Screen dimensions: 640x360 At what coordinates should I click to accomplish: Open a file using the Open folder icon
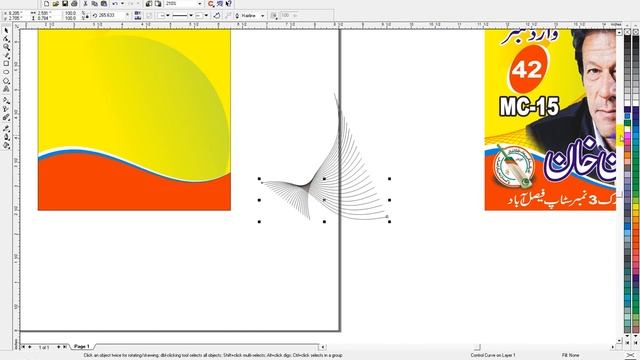[56, 4]
